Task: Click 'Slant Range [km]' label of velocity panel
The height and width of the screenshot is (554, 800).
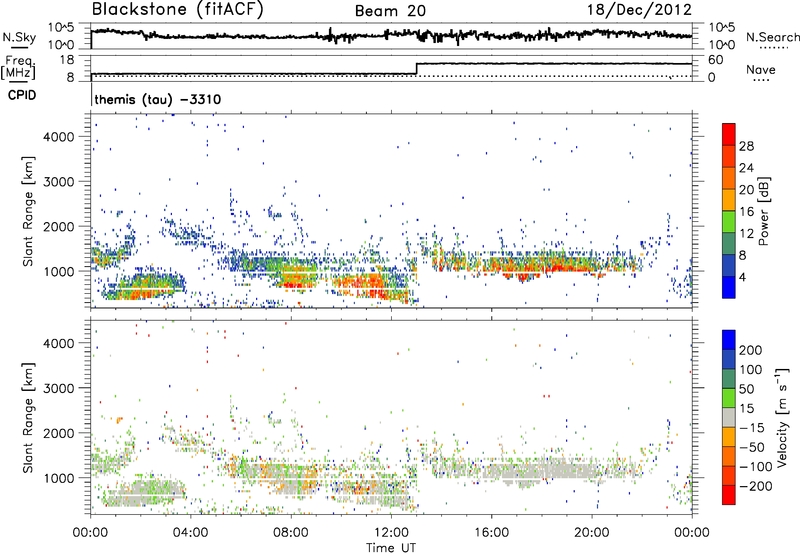Action: pyautogui.click(x=28, y=418)
